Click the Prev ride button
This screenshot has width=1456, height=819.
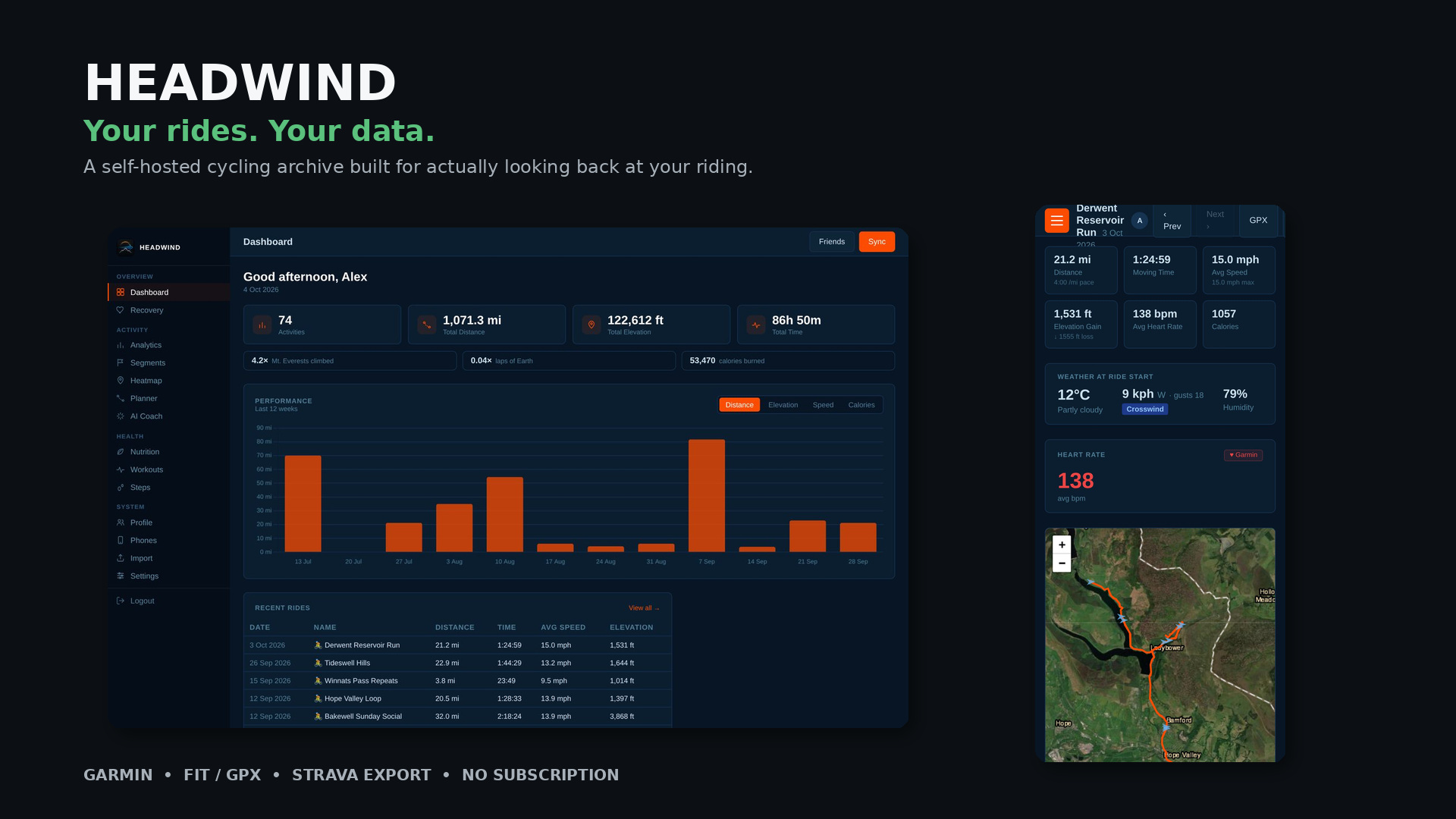coord(1172,221)
